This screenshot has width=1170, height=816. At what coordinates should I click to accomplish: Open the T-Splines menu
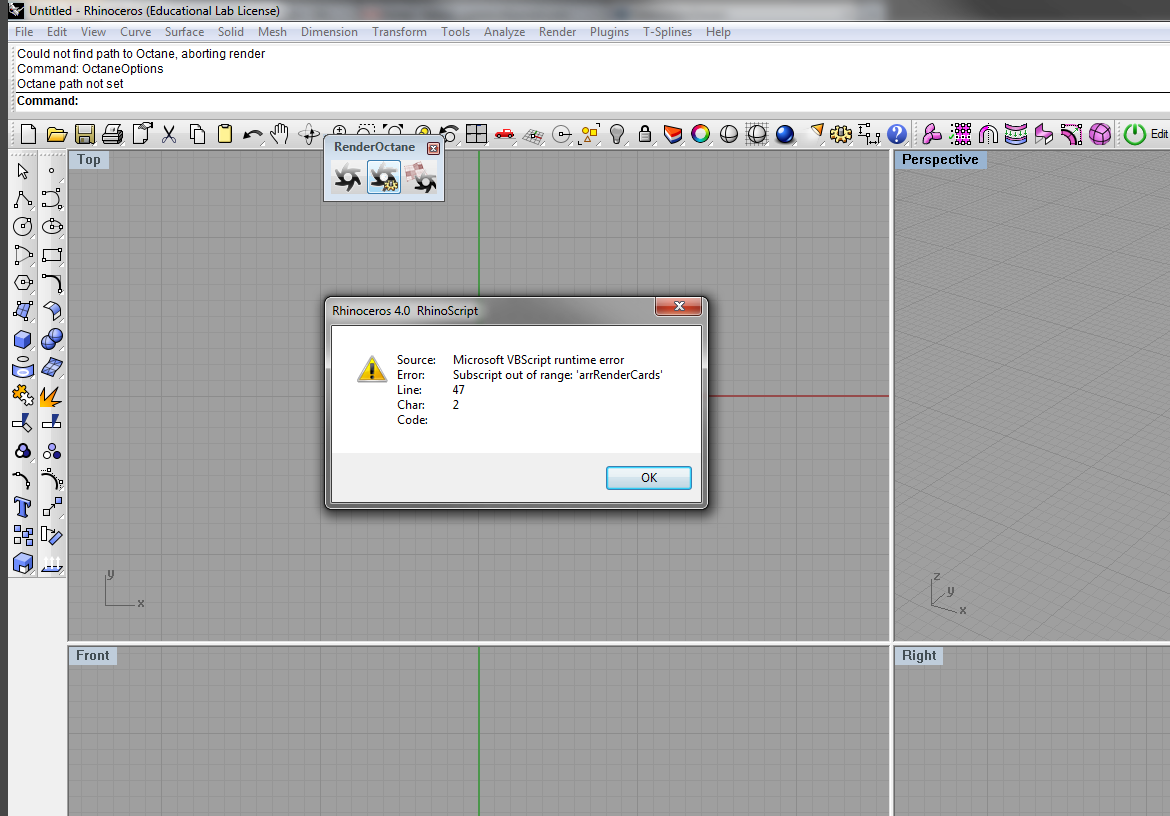click(667, 32)
